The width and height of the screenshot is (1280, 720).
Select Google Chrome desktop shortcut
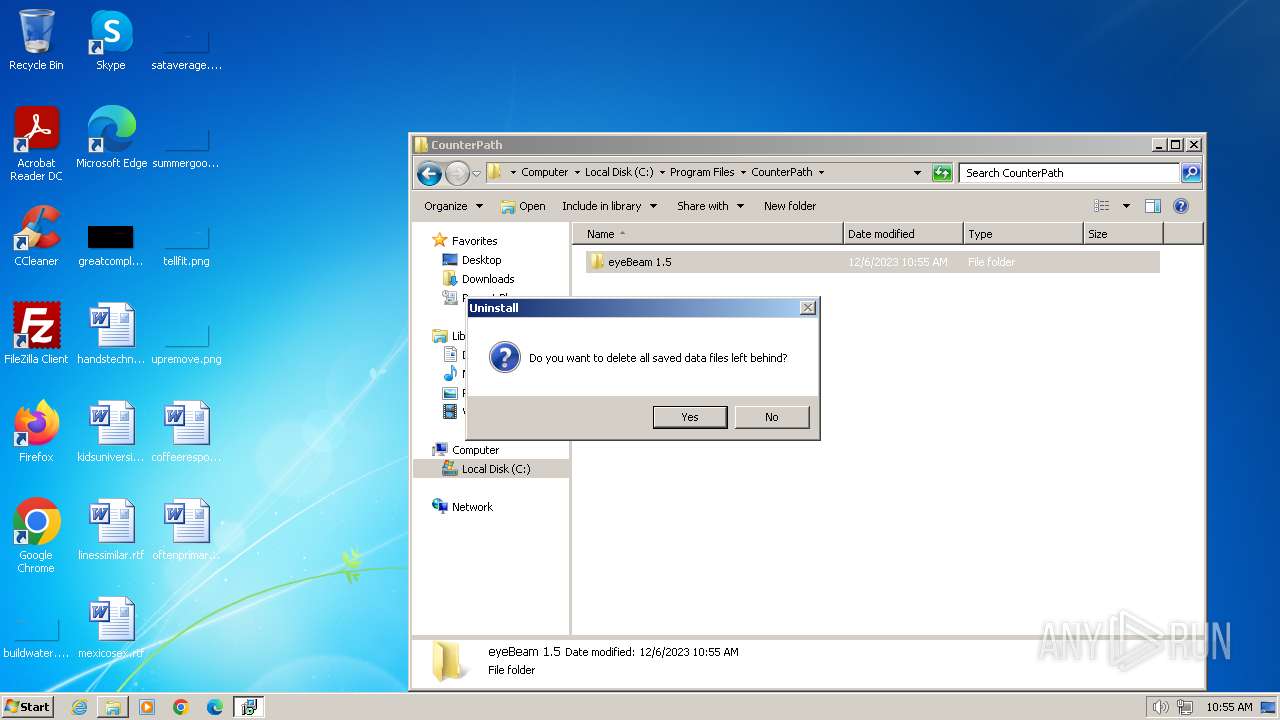point(36,536)
